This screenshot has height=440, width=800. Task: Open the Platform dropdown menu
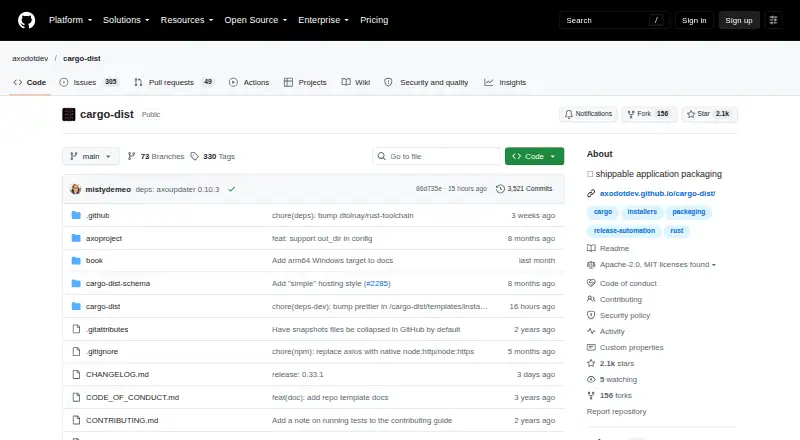(70, 20)
